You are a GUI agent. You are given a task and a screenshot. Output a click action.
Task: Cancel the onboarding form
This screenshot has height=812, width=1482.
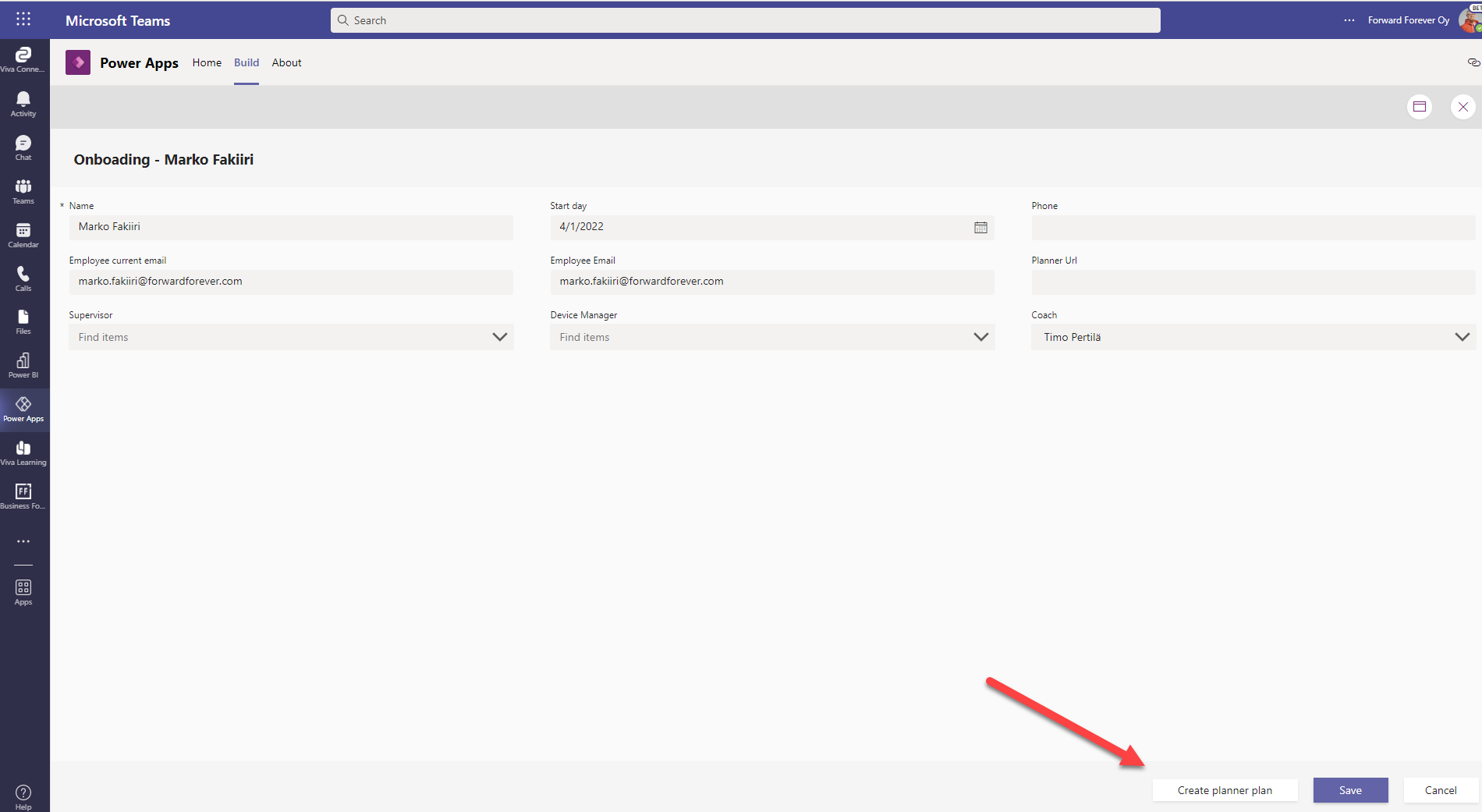[x=1440, y=790]
